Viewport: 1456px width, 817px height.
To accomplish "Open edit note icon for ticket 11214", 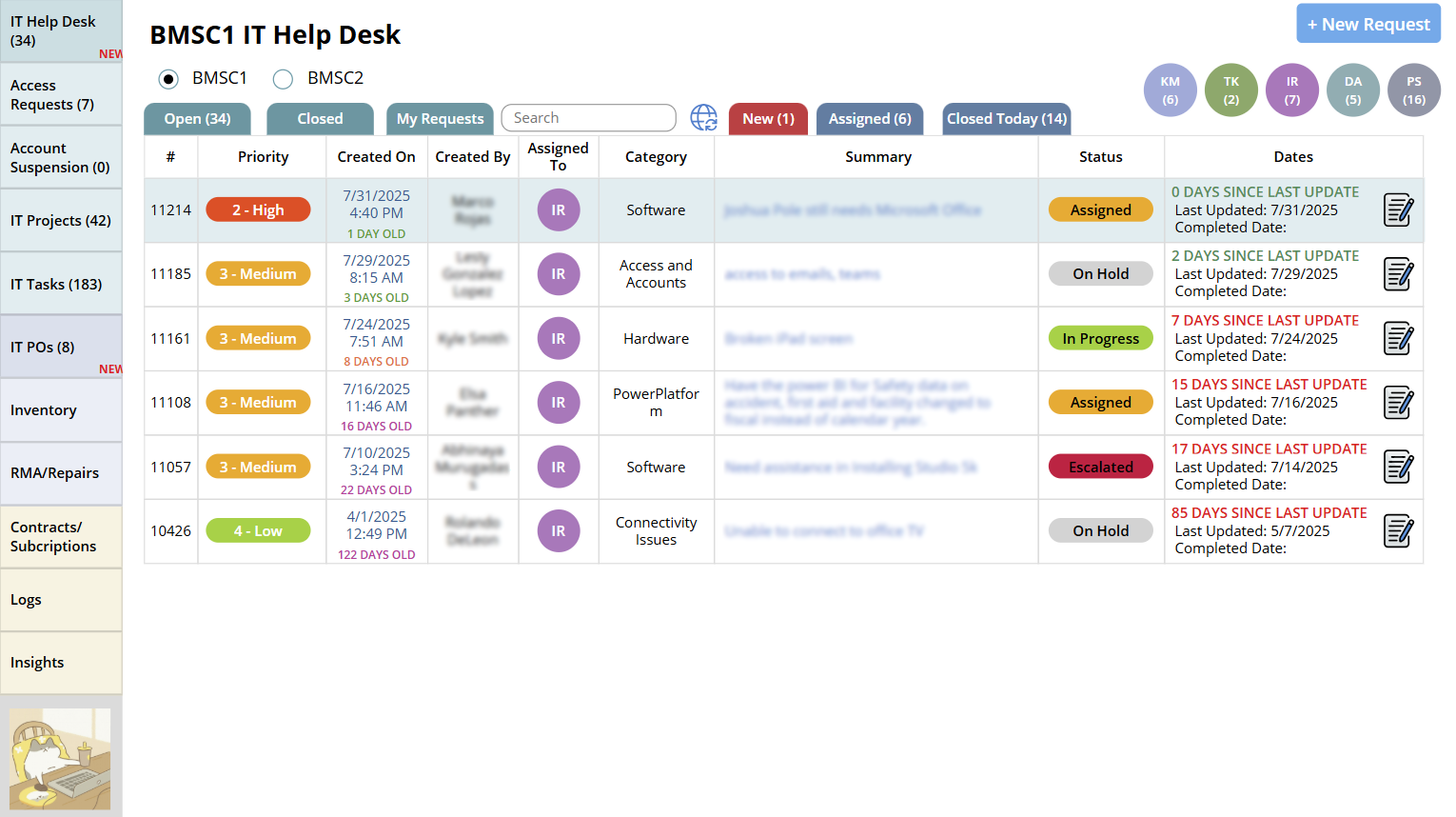I will tap(1397, 210).
